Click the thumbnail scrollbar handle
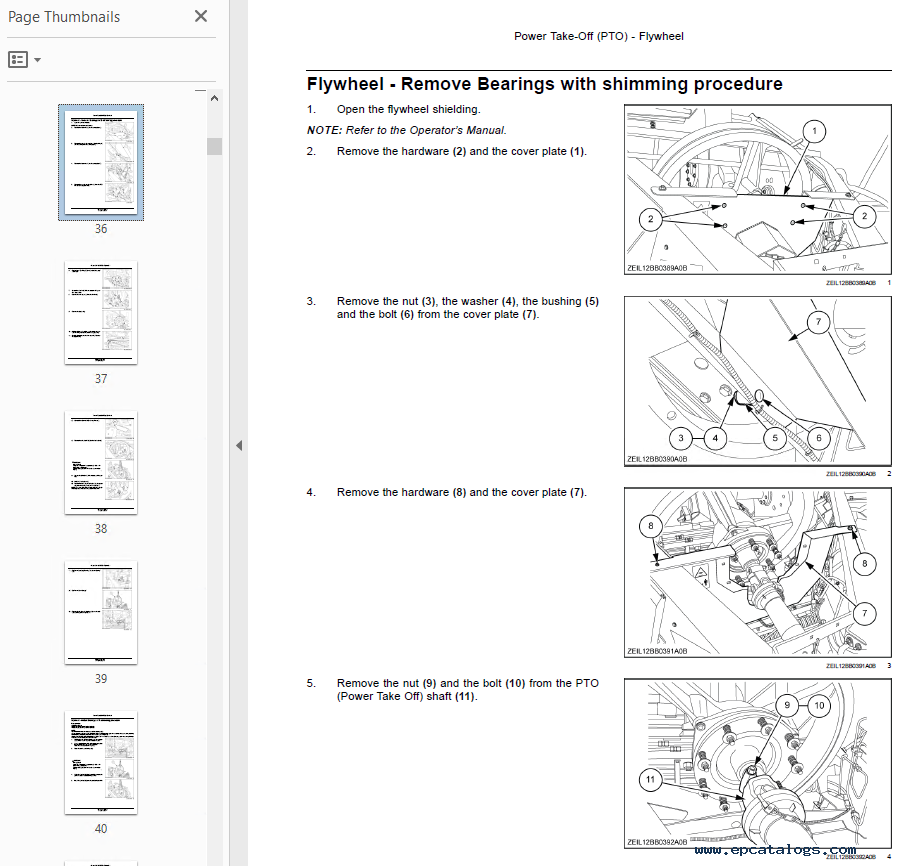The width and height of the screenshot is (907, 866). [x=215, y=146]
